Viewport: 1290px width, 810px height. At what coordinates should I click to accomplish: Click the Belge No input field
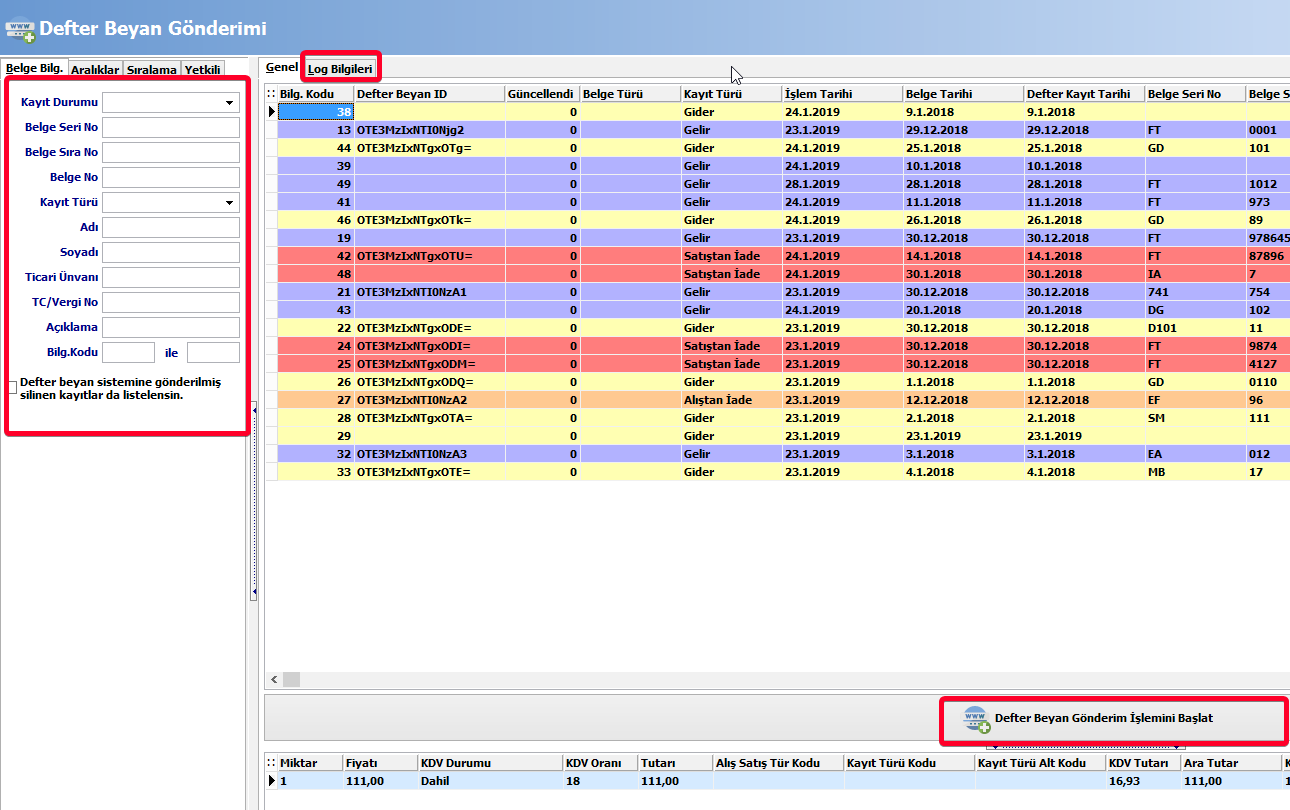point(171,178)
